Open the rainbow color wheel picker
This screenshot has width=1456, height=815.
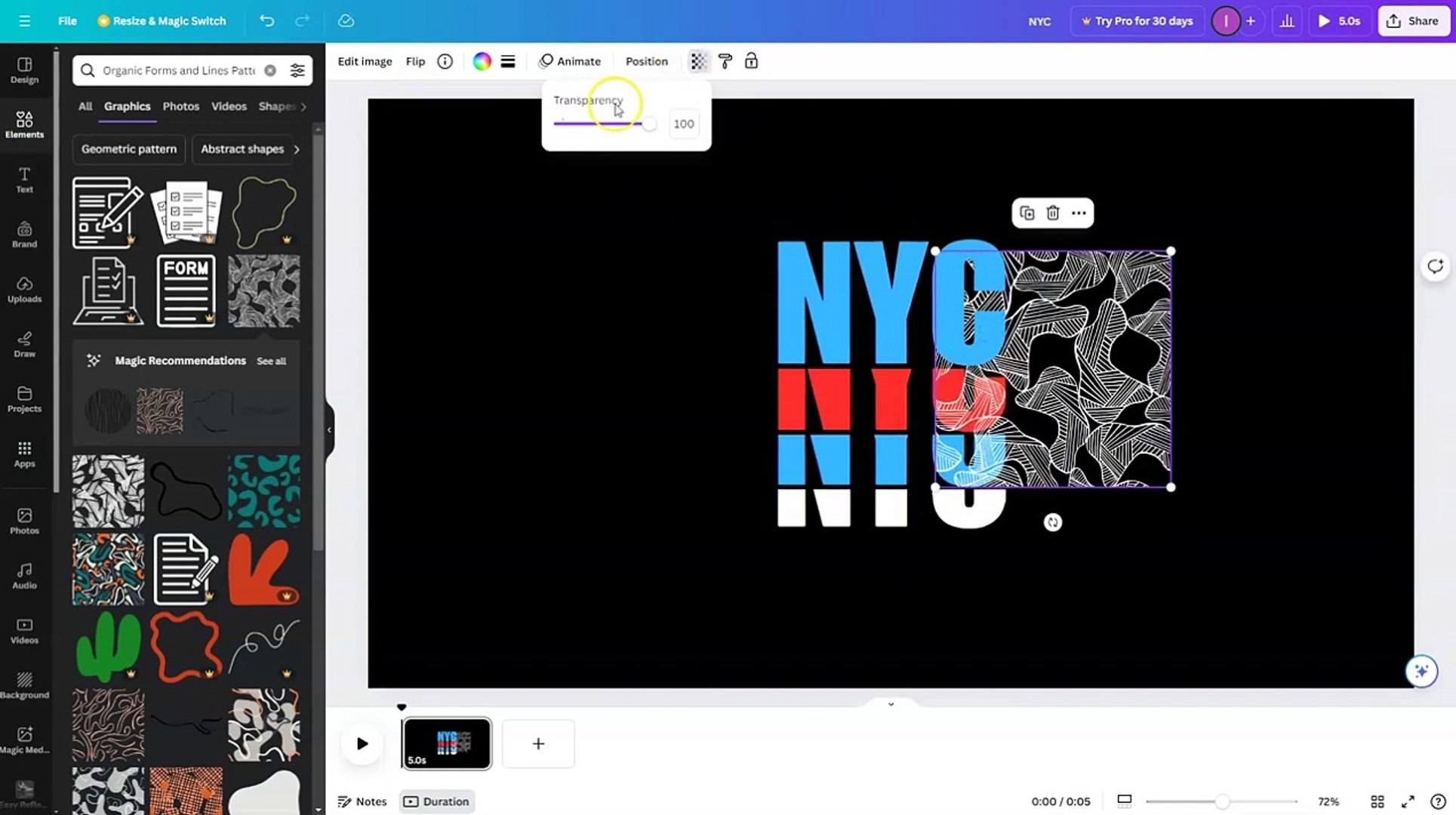coord(481,61)
